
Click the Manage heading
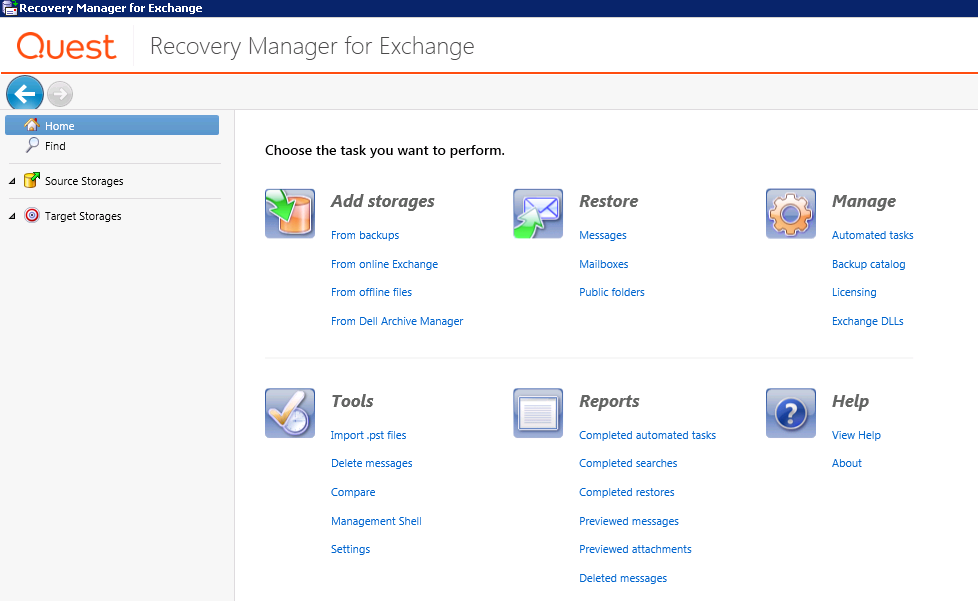pyautogui.click(x=863, y=201)
